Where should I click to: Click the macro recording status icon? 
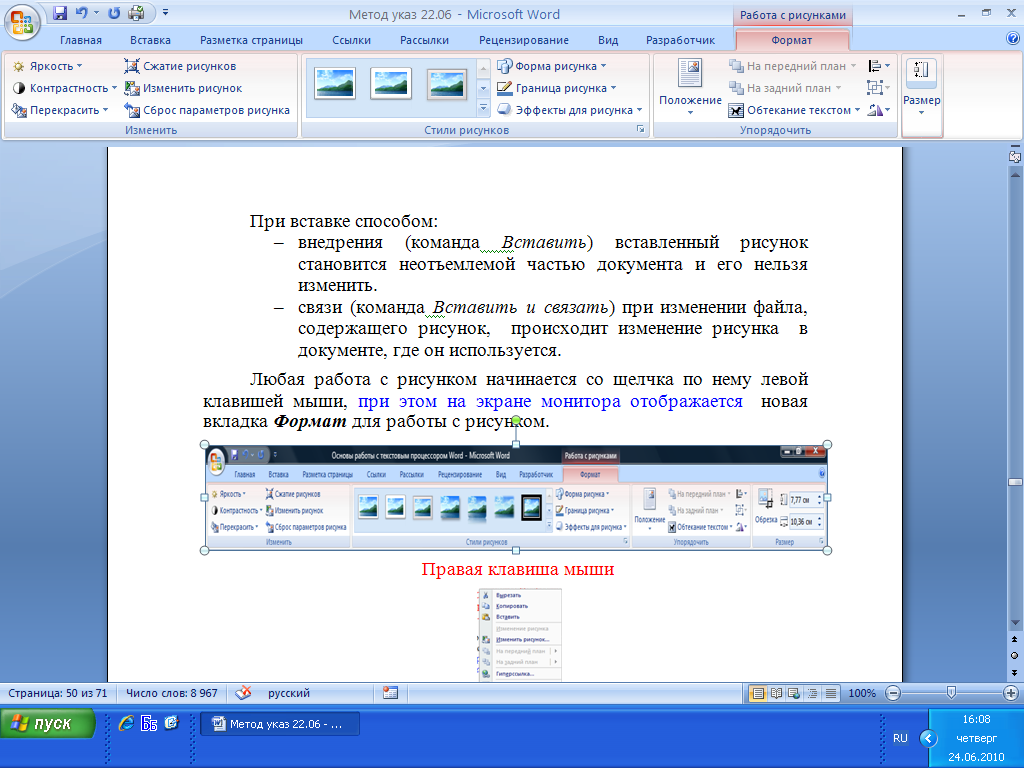[391, 693]
